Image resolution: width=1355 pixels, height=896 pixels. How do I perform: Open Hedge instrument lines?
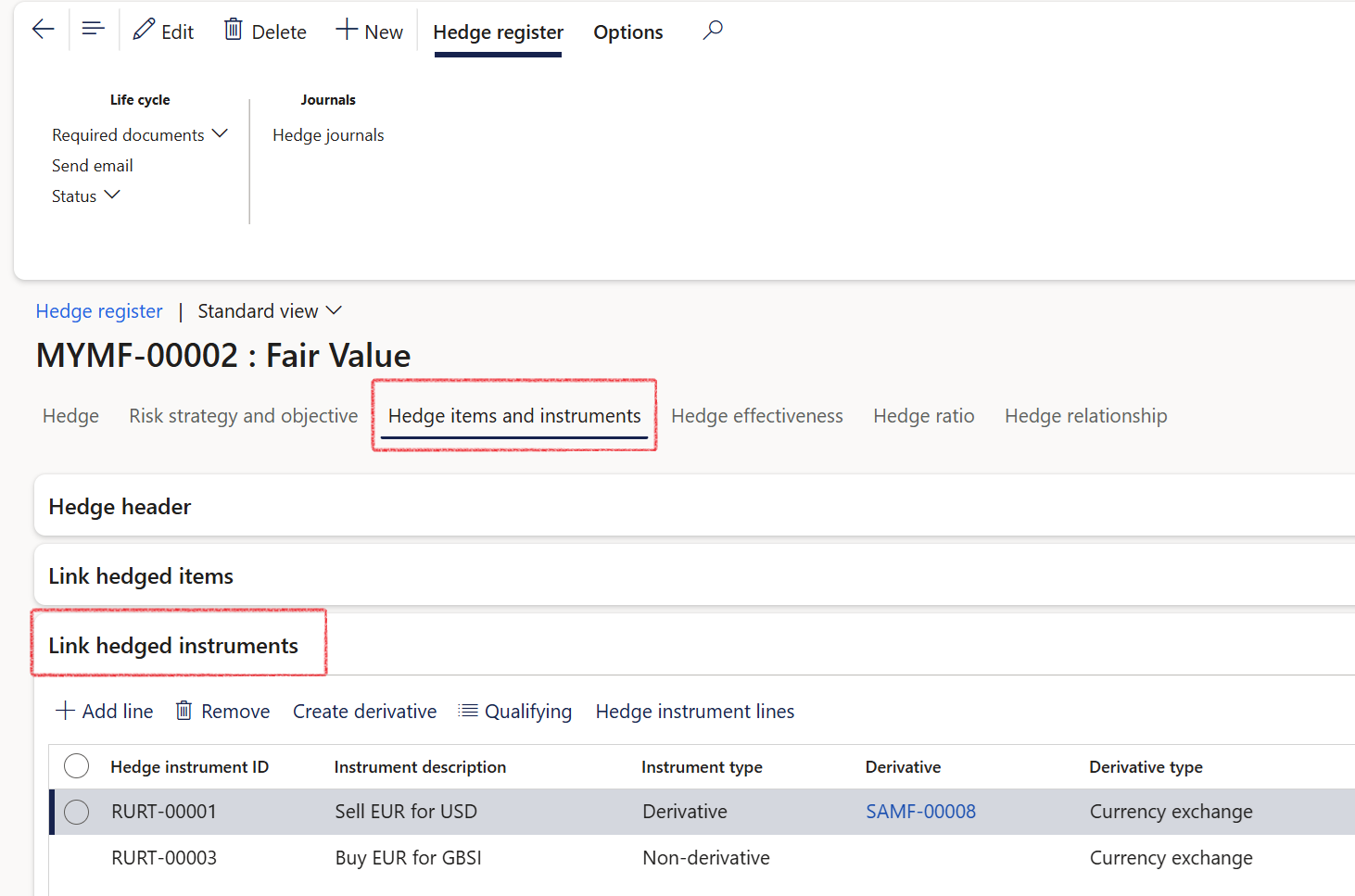point(695,712)
